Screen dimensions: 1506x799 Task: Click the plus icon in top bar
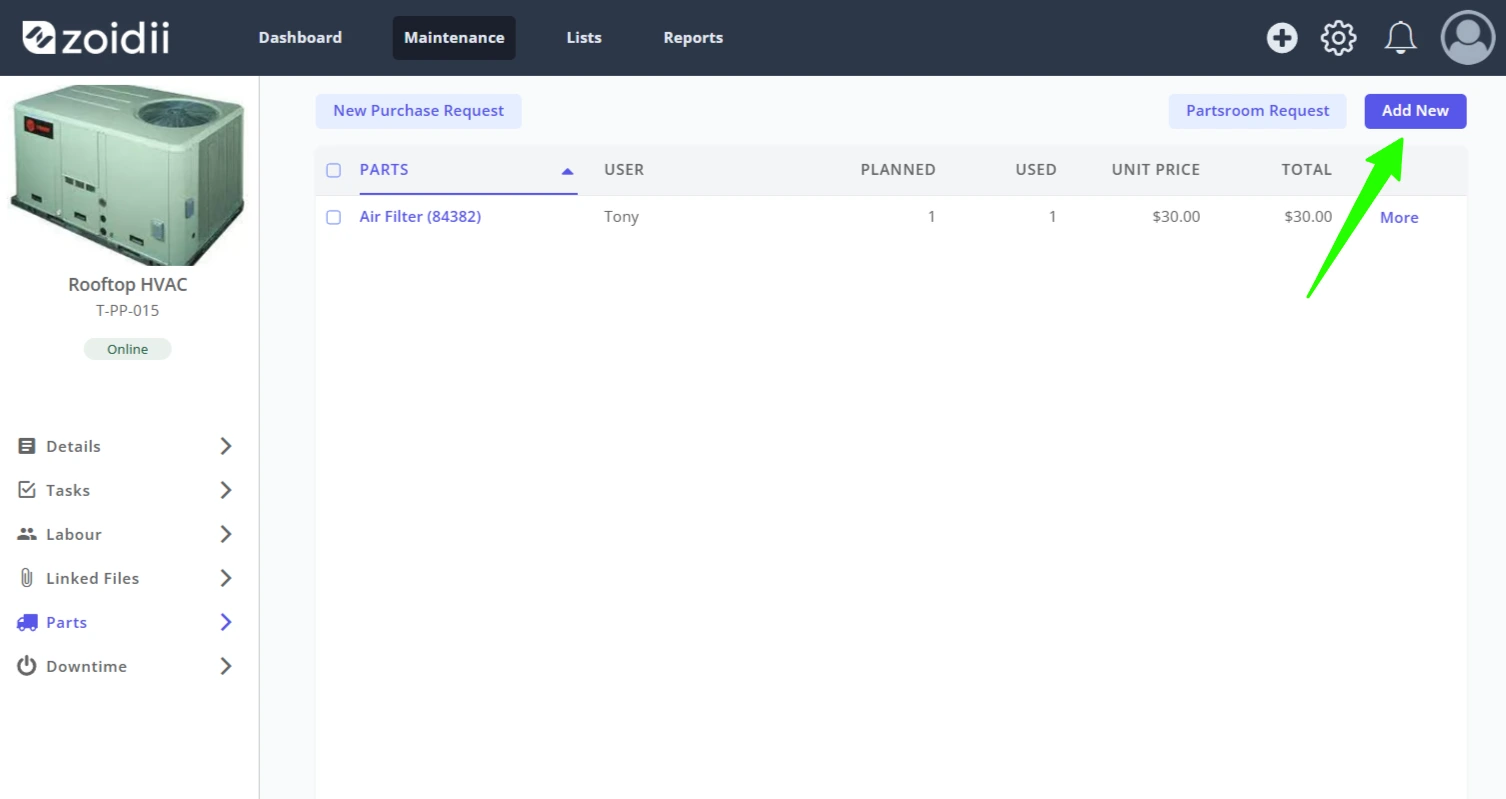[1282, 38]
